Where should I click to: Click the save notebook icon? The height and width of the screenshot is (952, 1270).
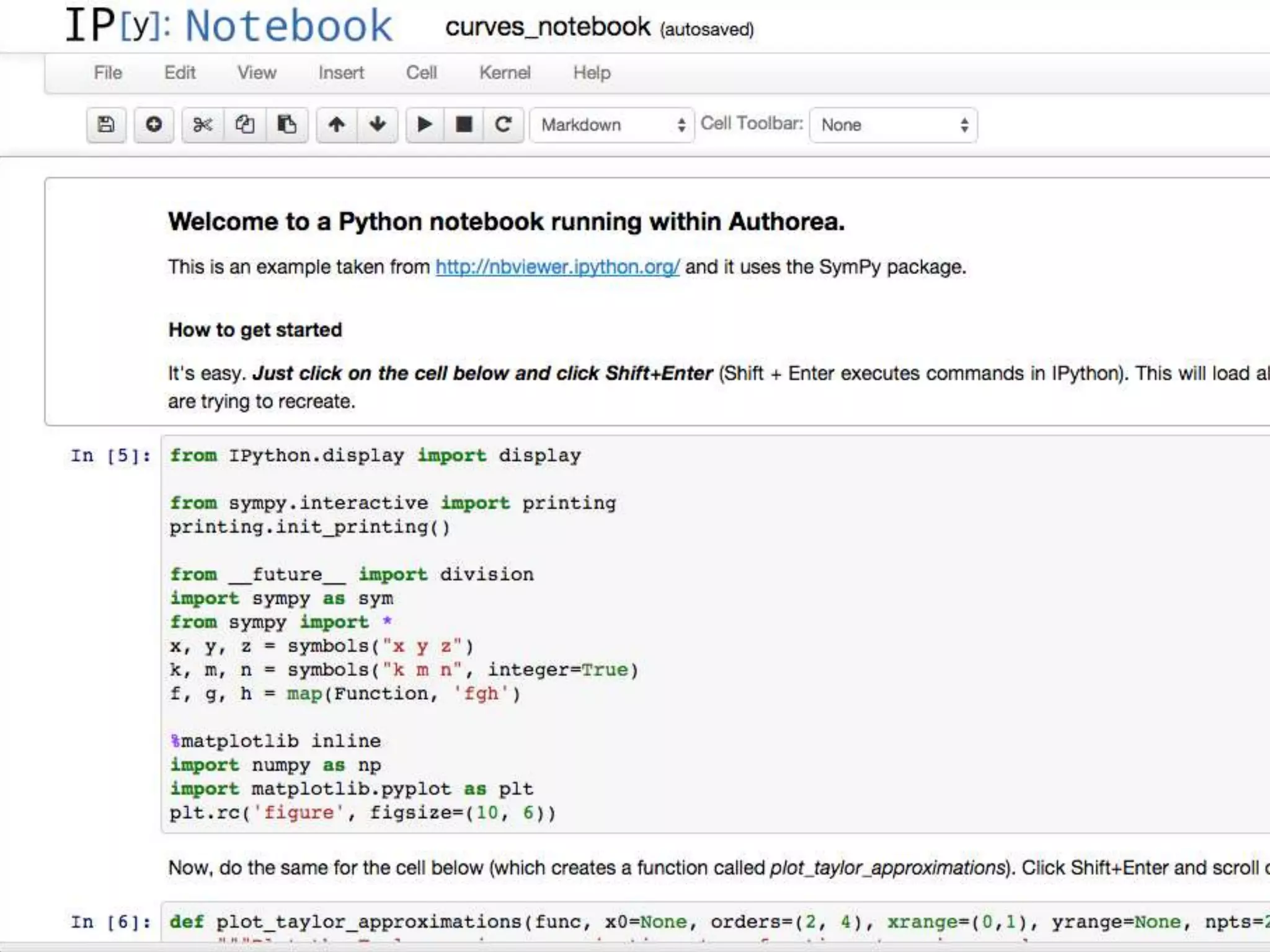106,125
